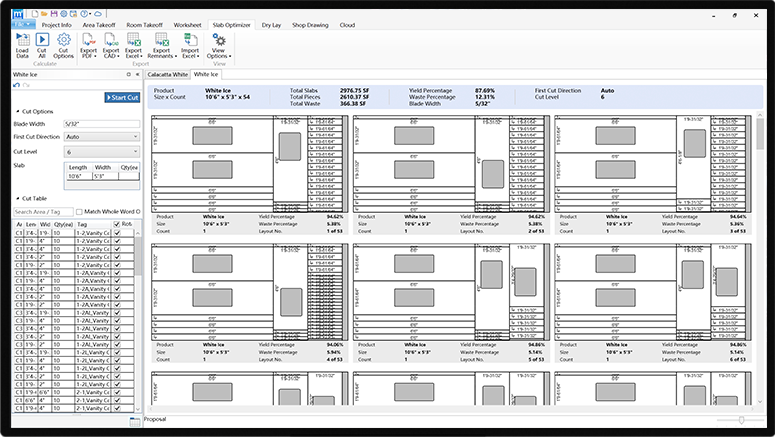Uncheck the first cut table row checkbox
775x437 pixels.
[x=117, y=234]
